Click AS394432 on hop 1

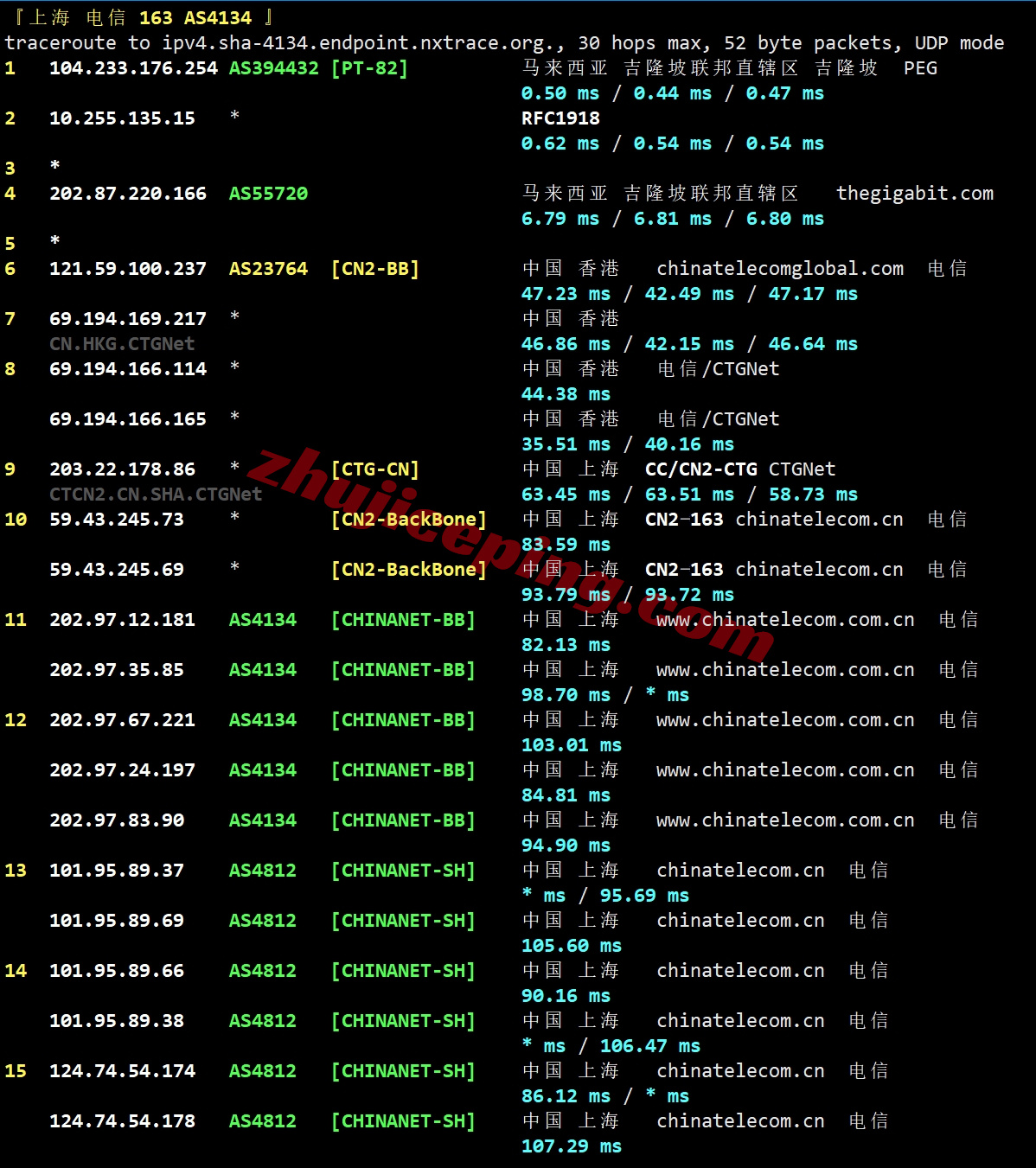(x=273, y=68)
